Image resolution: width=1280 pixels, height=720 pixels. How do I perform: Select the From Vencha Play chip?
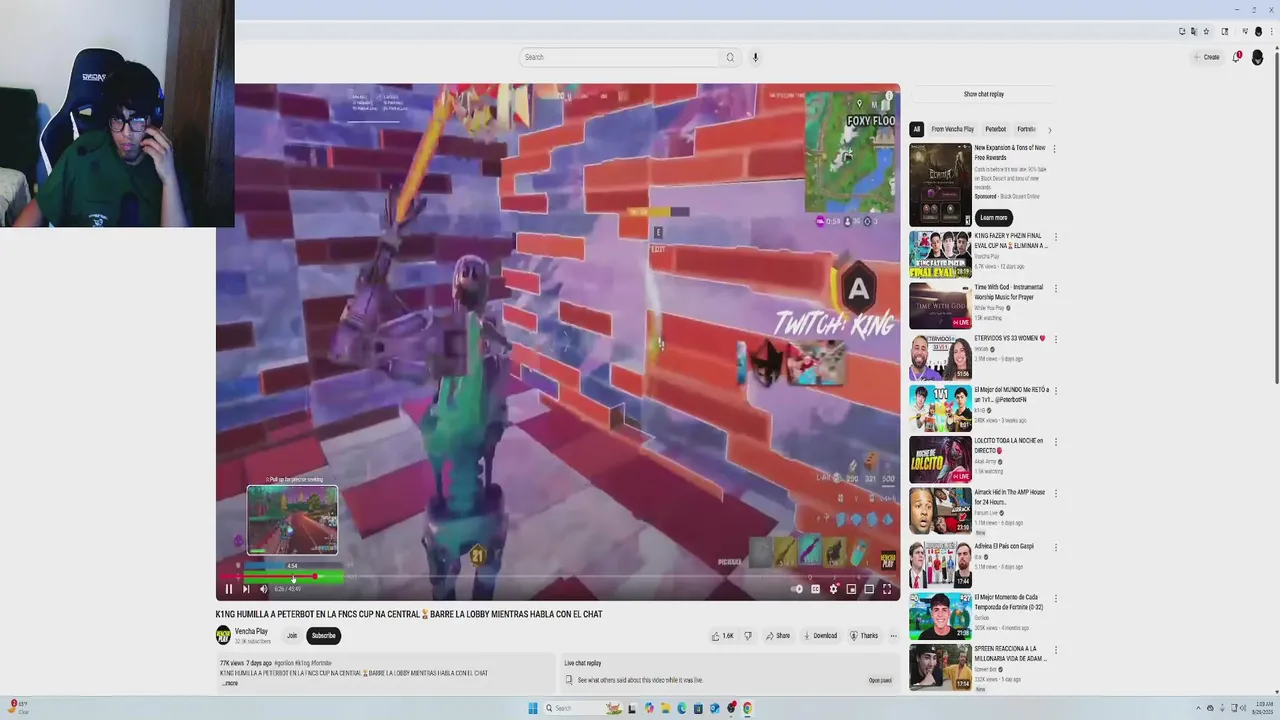tap(952, 129)
